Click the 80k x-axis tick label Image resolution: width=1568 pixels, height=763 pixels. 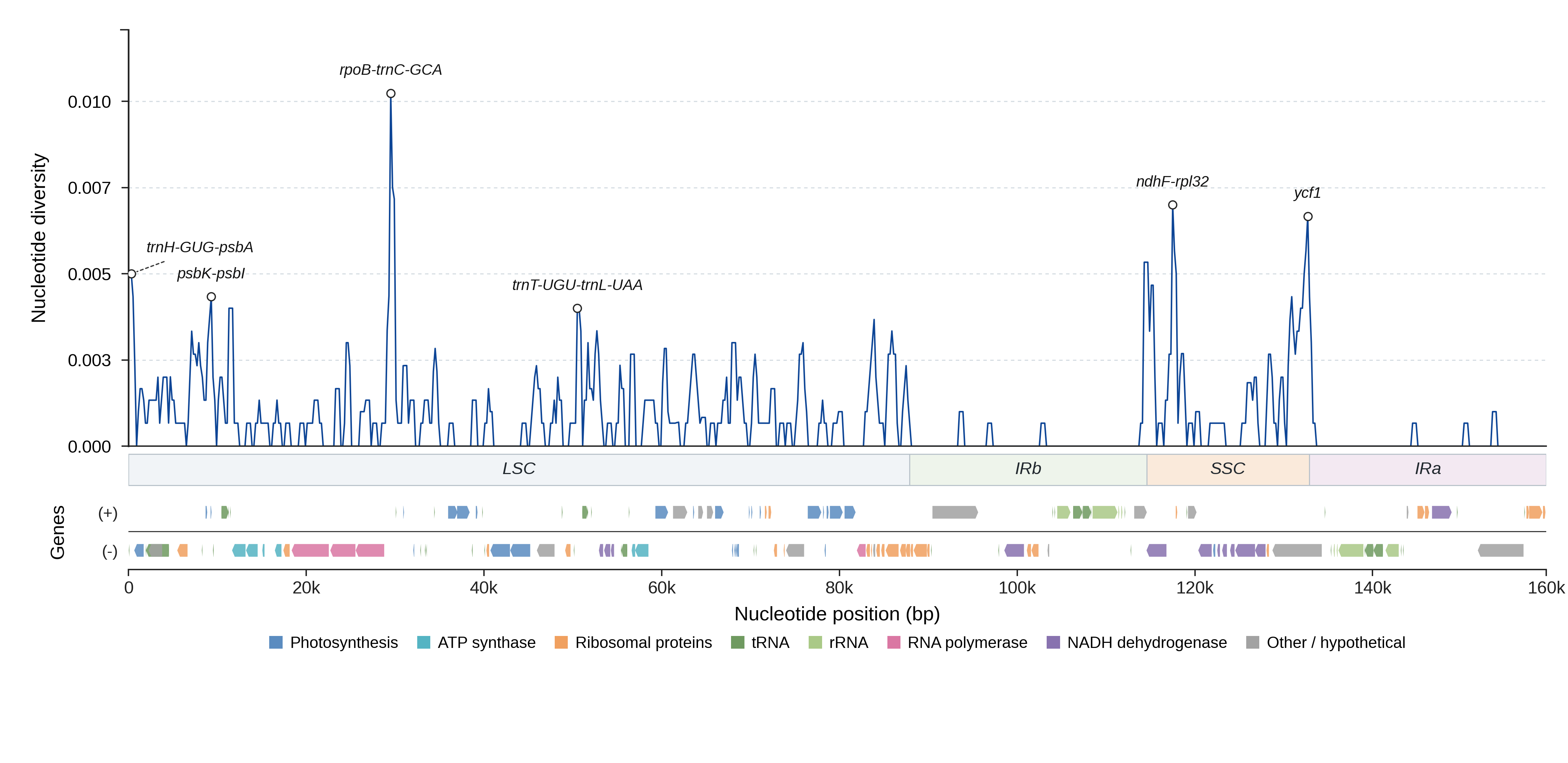point(840,588)
